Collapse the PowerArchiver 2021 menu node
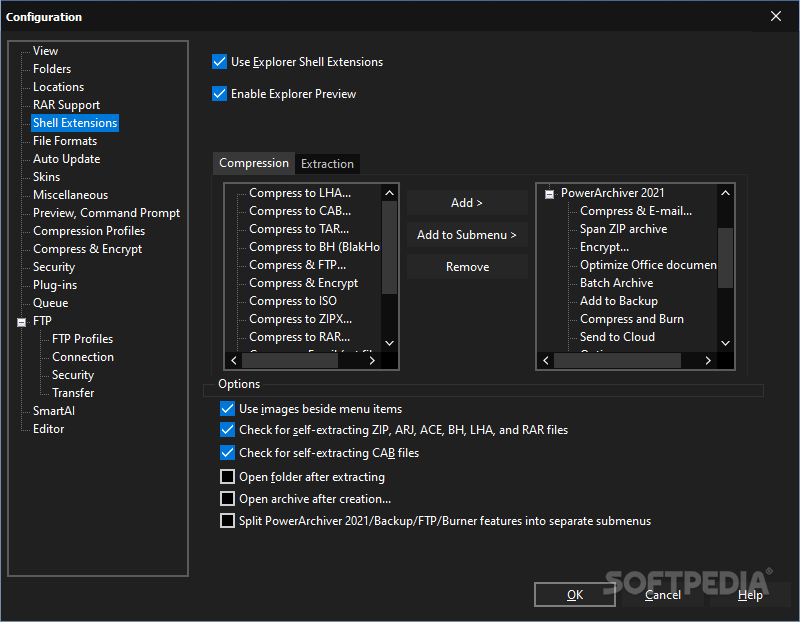 [549, 194]
